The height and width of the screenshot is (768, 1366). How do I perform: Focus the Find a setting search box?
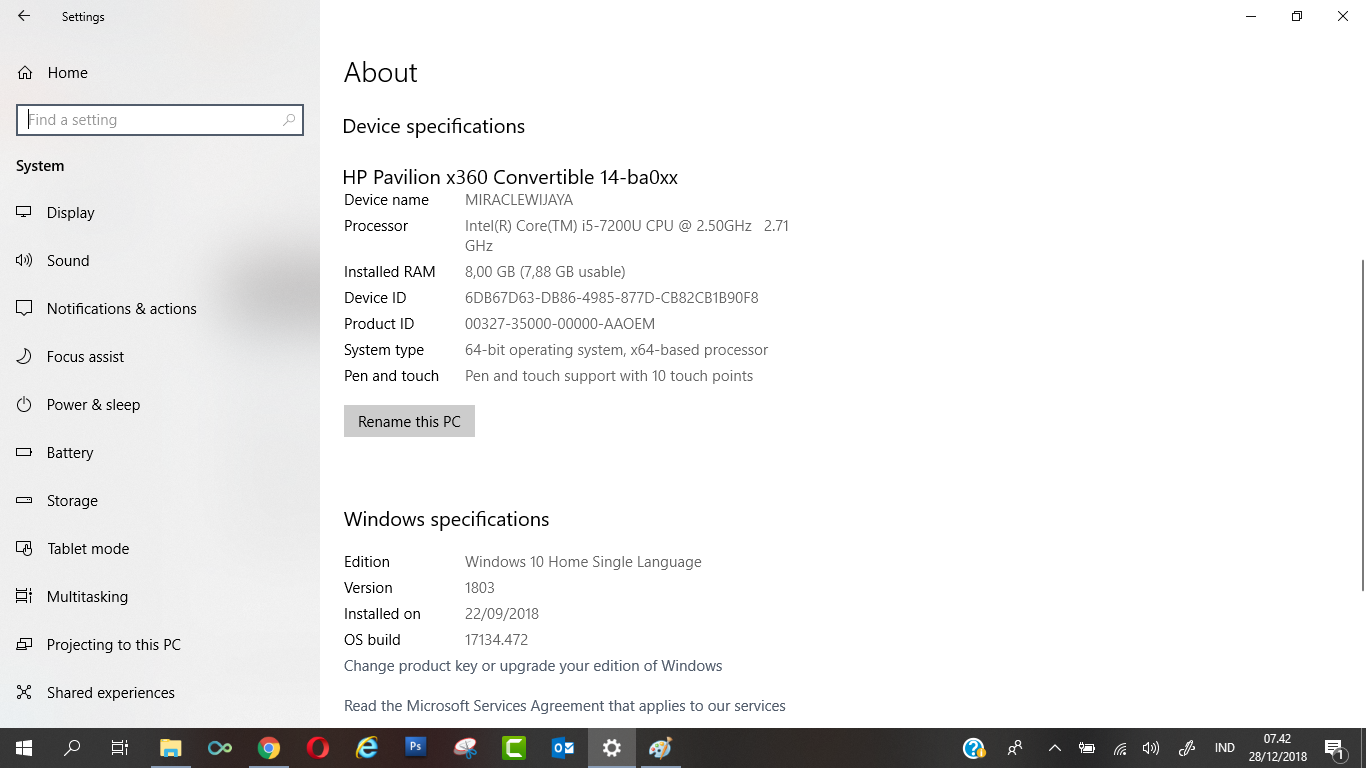[160, 120]
